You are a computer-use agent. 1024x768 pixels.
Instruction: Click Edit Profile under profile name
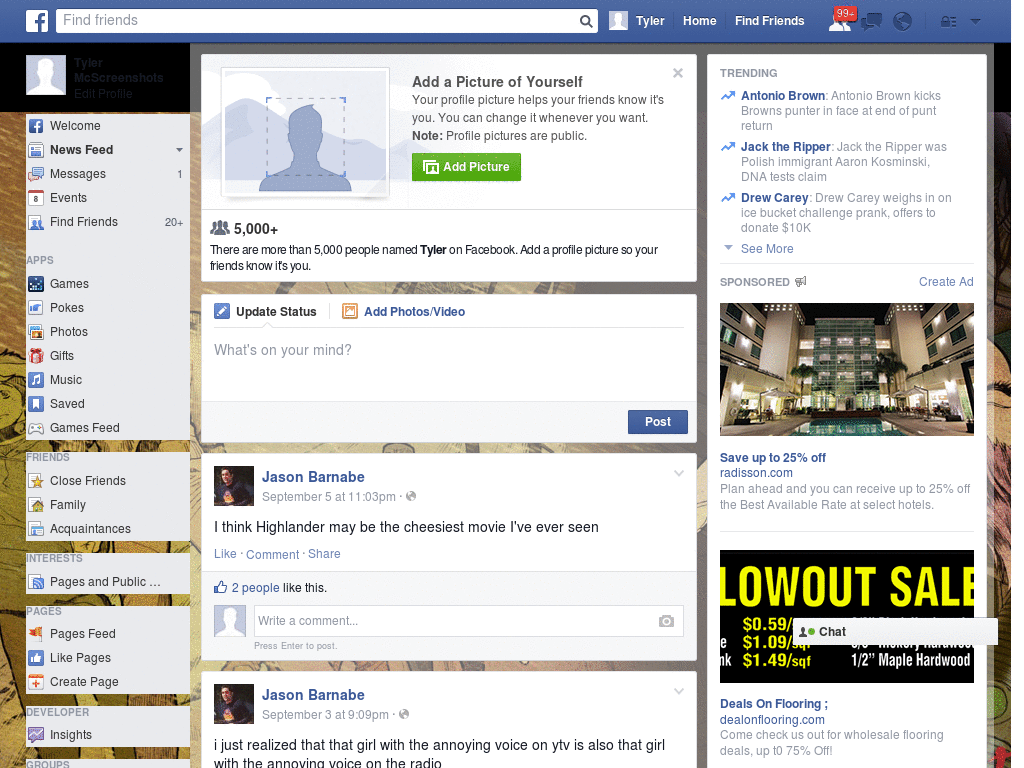pyautogui.click(x=103, y=93)
